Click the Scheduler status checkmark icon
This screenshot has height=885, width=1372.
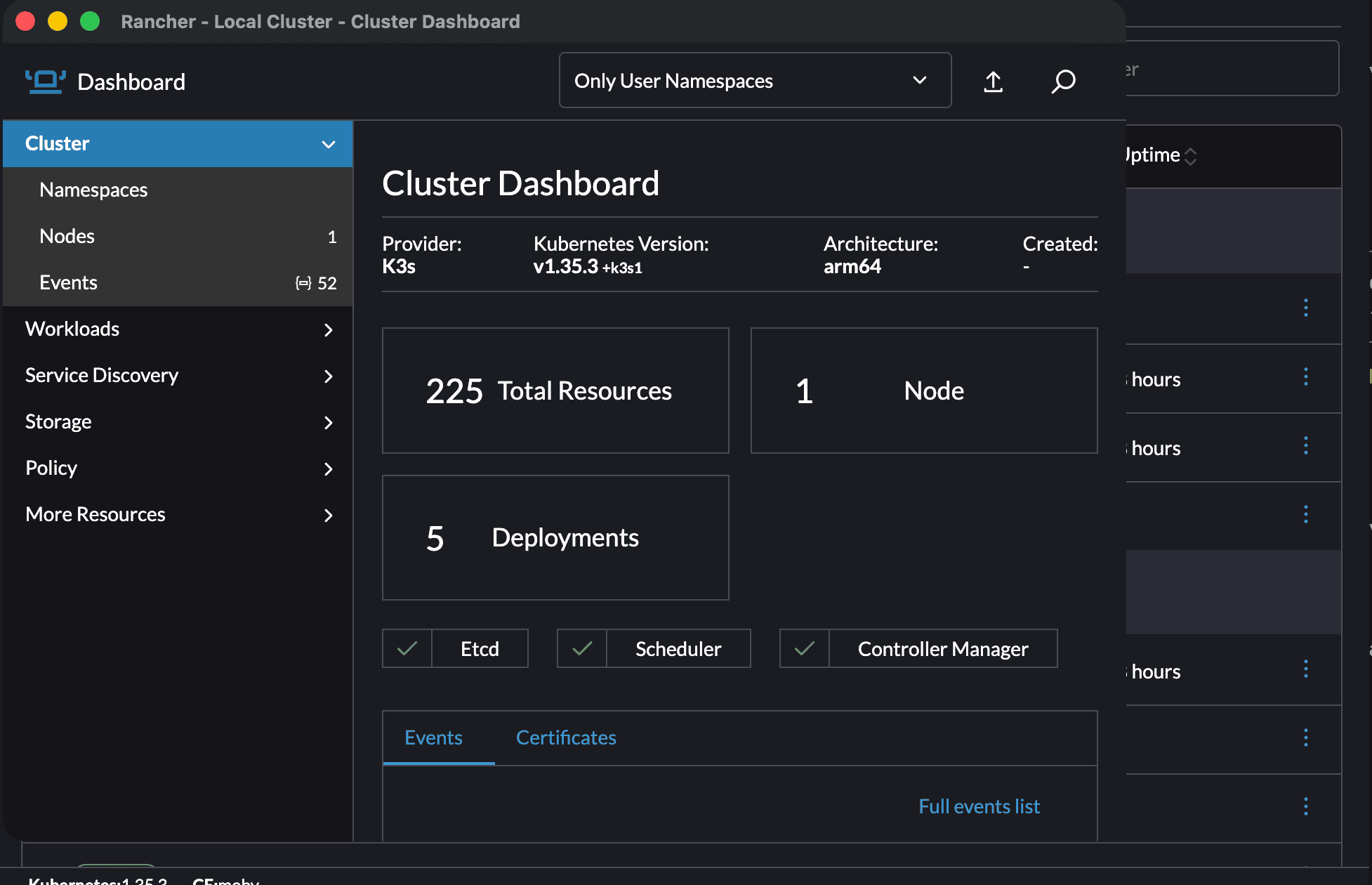tap(581, 648)
